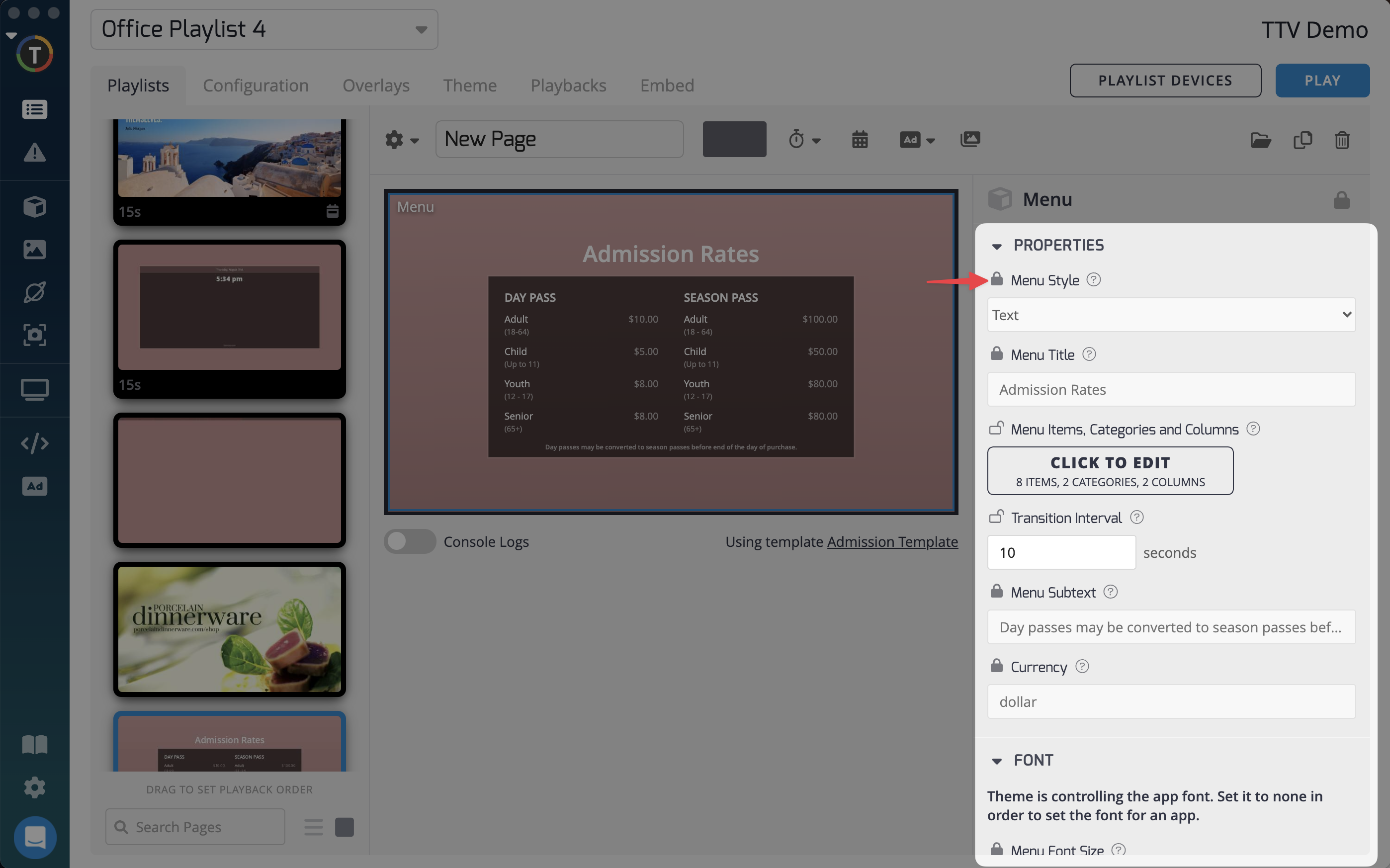Click CLICK TO EDIT menu items button
Screen dimensions: 1390x868
click(1110, 470)
